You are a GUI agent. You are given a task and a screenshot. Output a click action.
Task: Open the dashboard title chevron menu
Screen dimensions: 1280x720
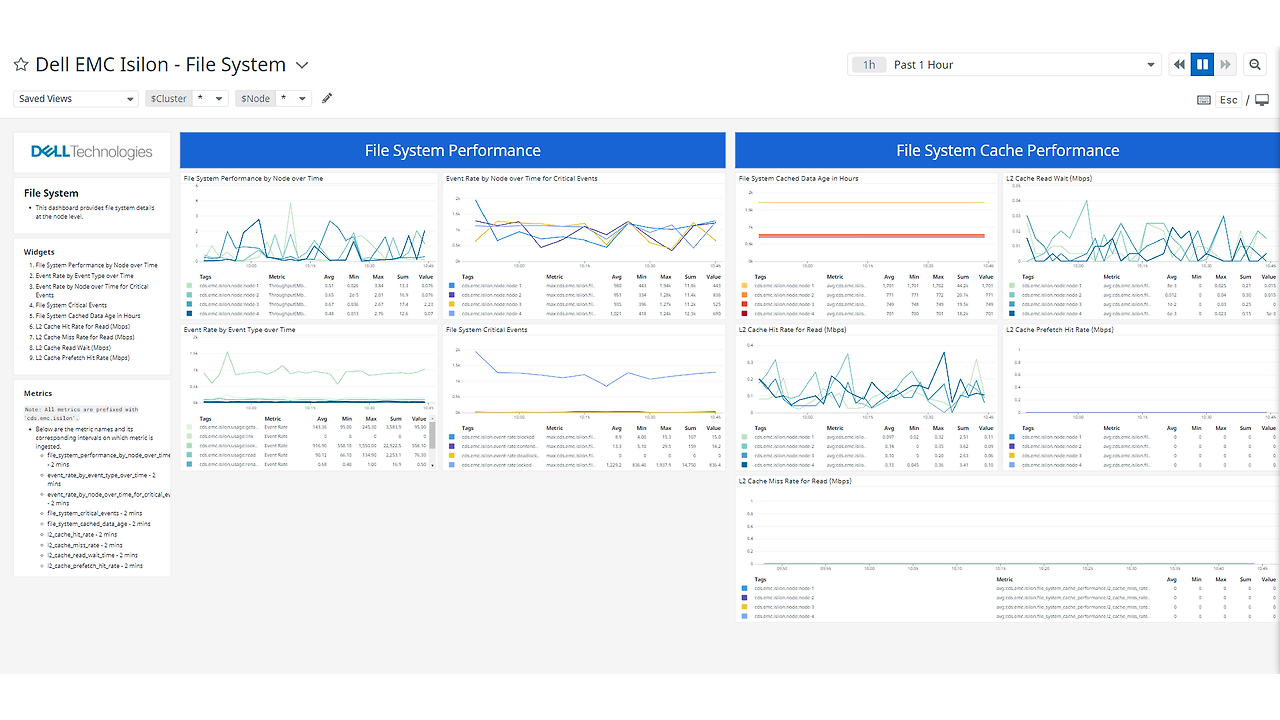302,65
